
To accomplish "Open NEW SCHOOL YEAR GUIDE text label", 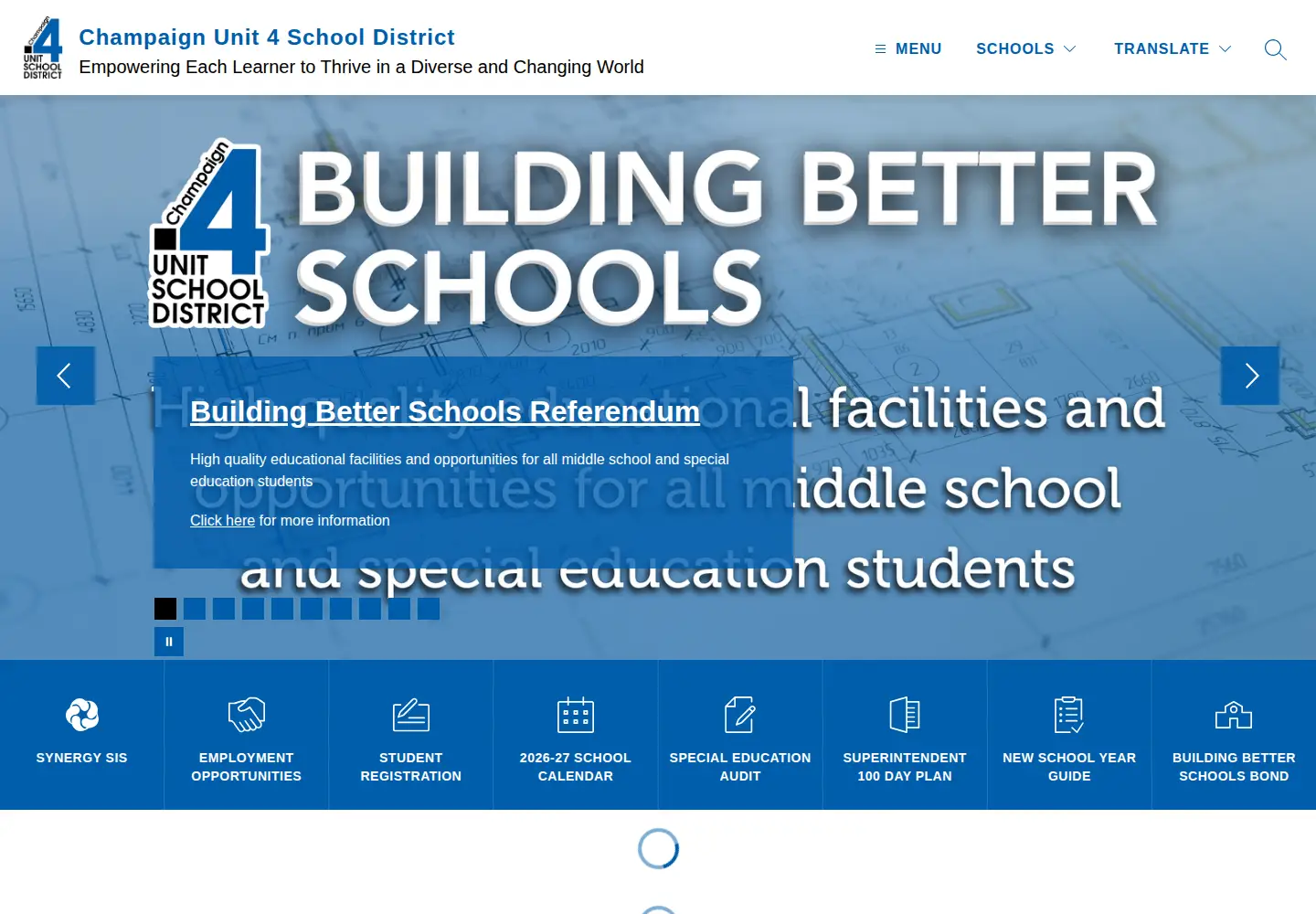I will 1069,767.
